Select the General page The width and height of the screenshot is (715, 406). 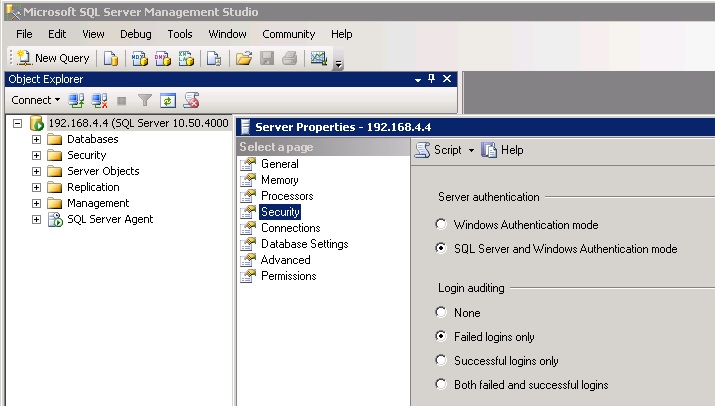click(x=280, y=164)
